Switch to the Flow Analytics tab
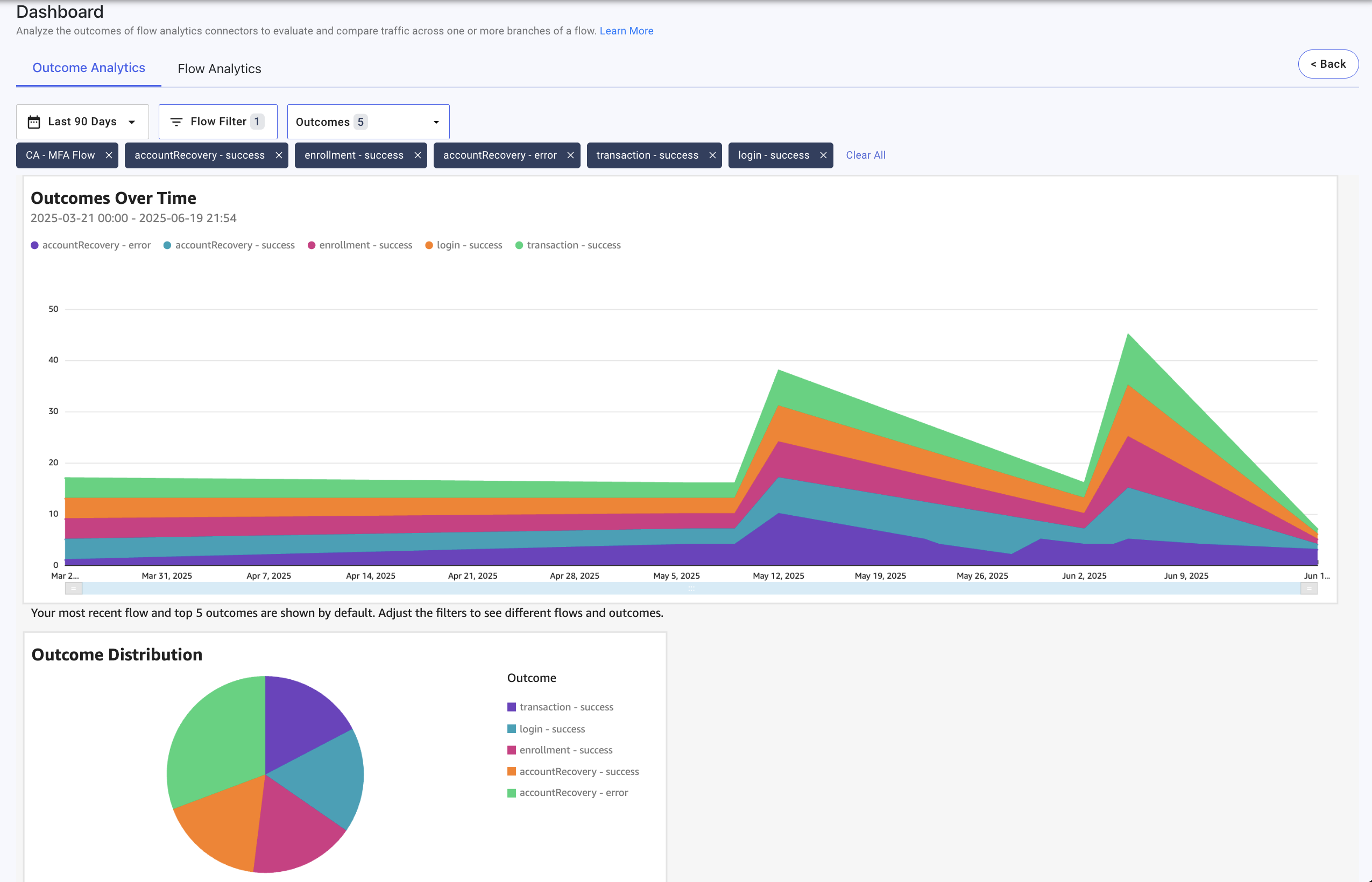 tap(220, 69)
